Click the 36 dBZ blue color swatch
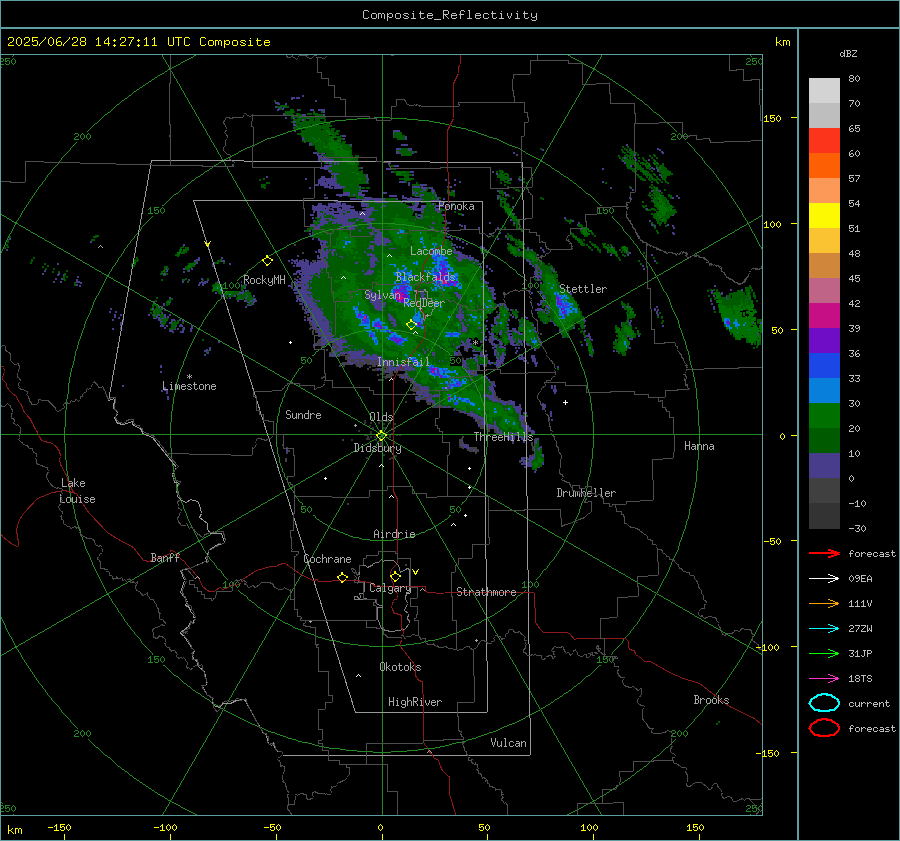The image size is (900, 841). (x=824, y=365)
